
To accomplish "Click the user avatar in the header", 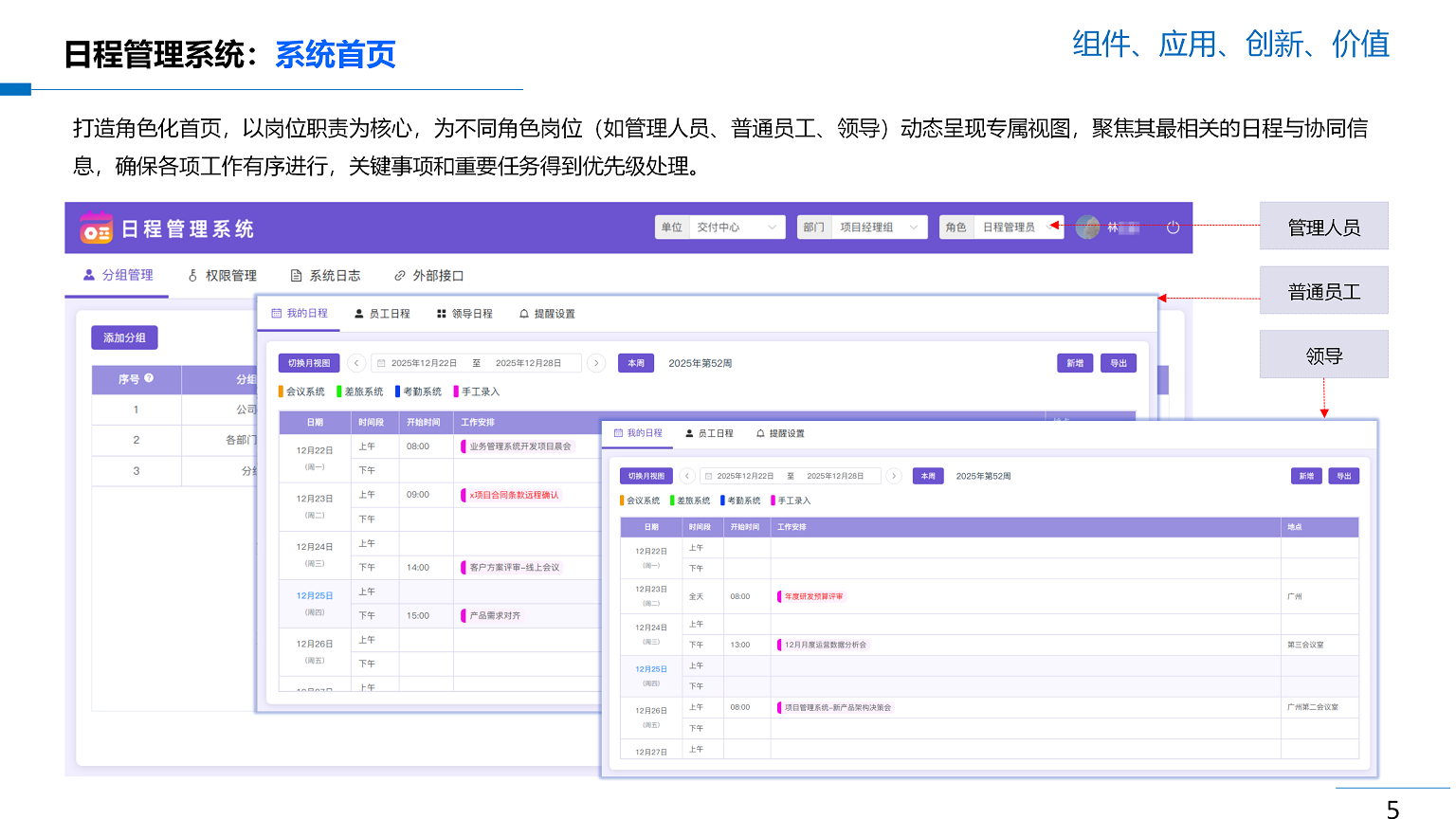I will [1087, 227].
